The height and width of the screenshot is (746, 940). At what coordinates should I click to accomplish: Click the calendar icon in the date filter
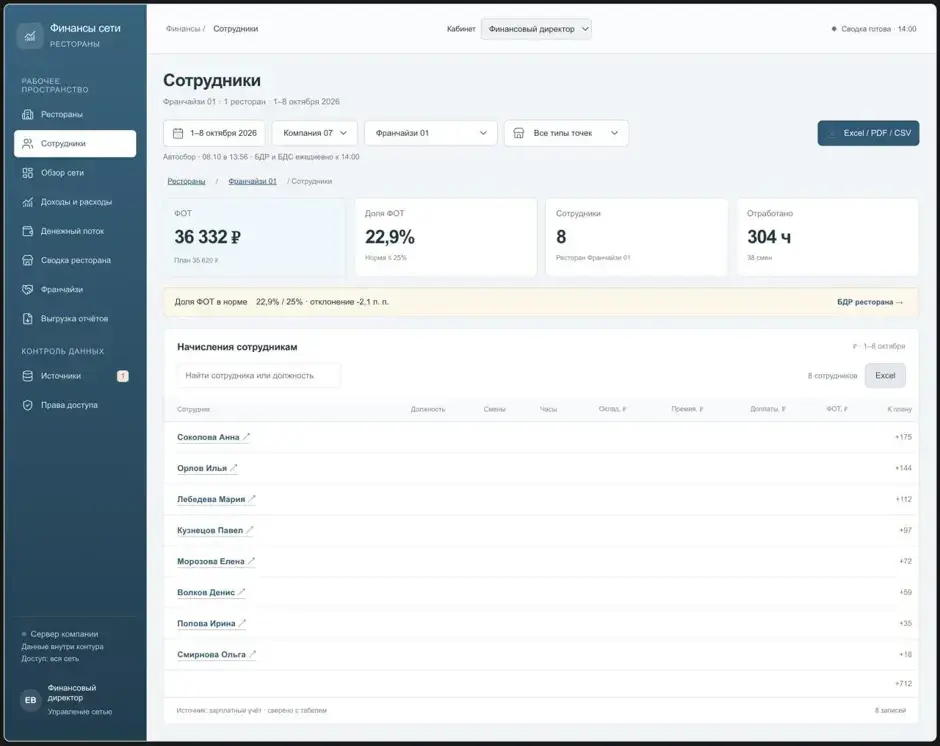pyautogui.click(x=178, y=133)
